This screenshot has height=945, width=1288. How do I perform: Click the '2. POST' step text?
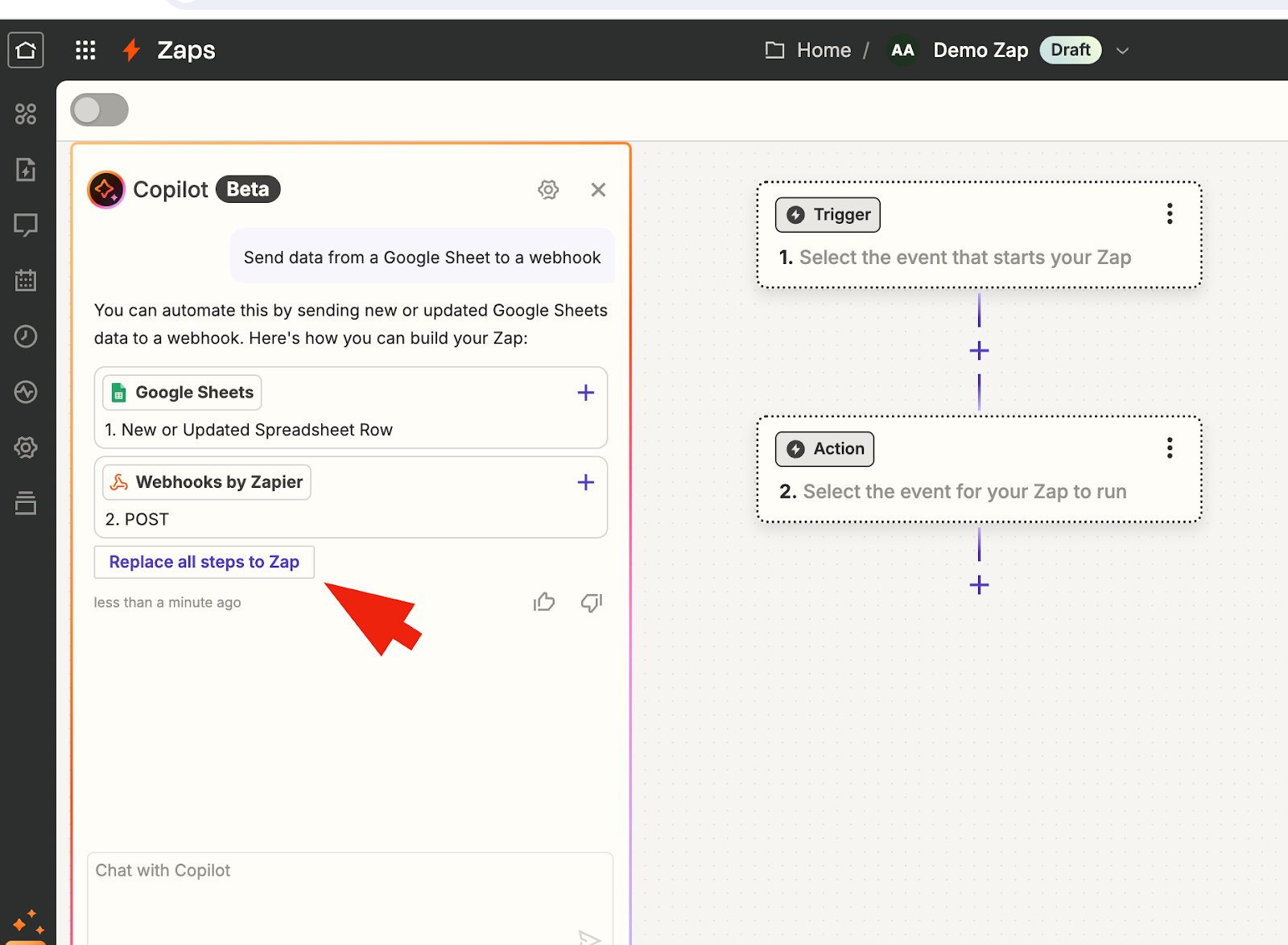[137, 519]
